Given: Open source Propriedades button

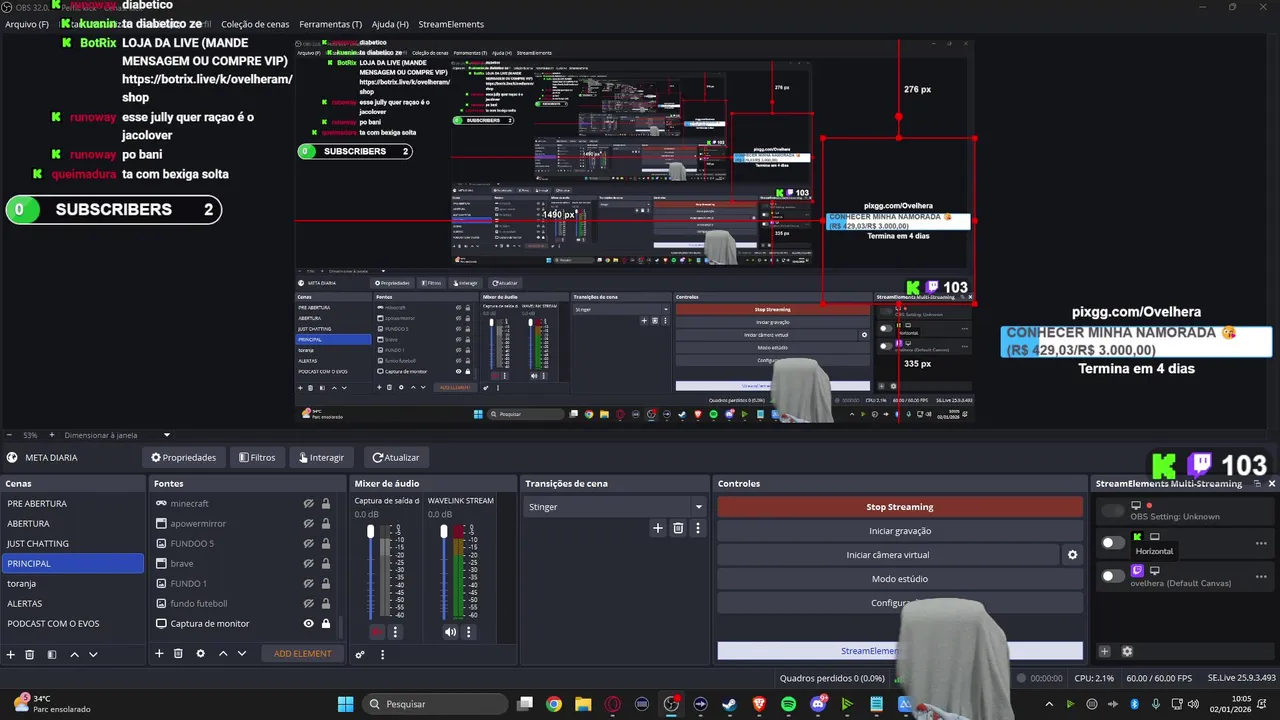Looking at the screenshot, I should [184, 457].
